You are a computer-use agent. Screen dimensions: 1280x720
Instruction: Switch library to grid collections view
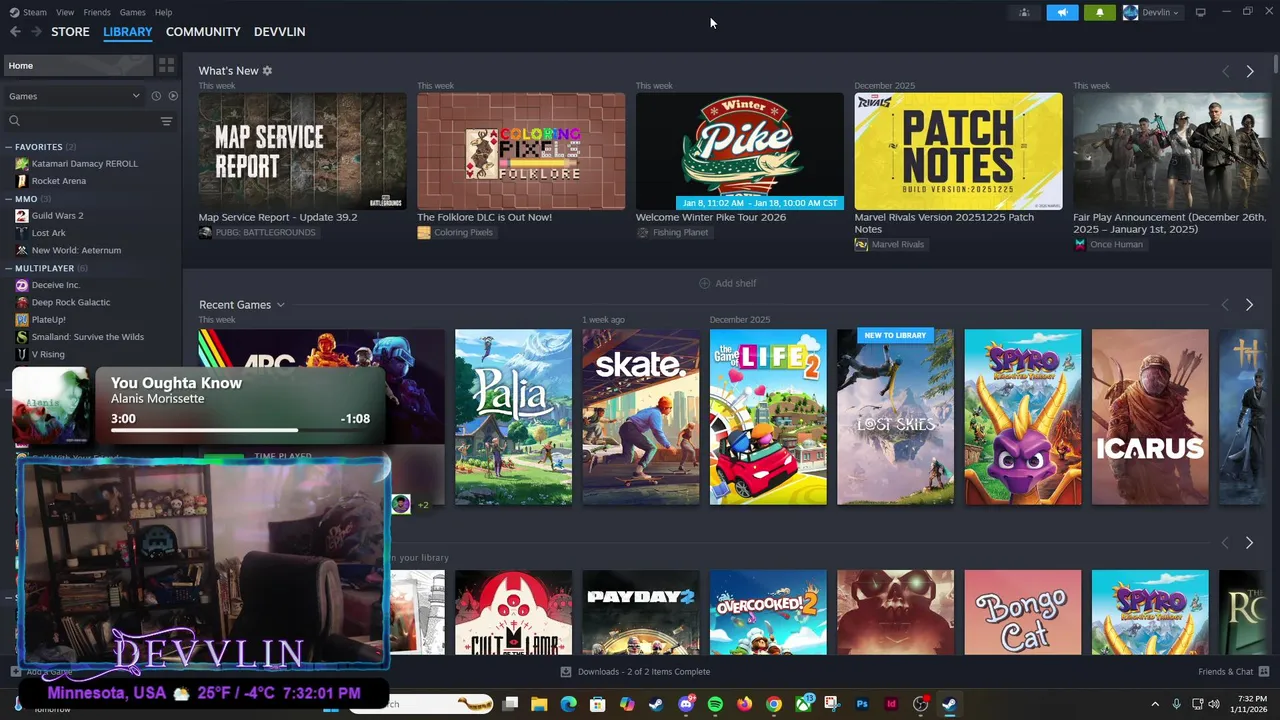click(x=166, y=65)
